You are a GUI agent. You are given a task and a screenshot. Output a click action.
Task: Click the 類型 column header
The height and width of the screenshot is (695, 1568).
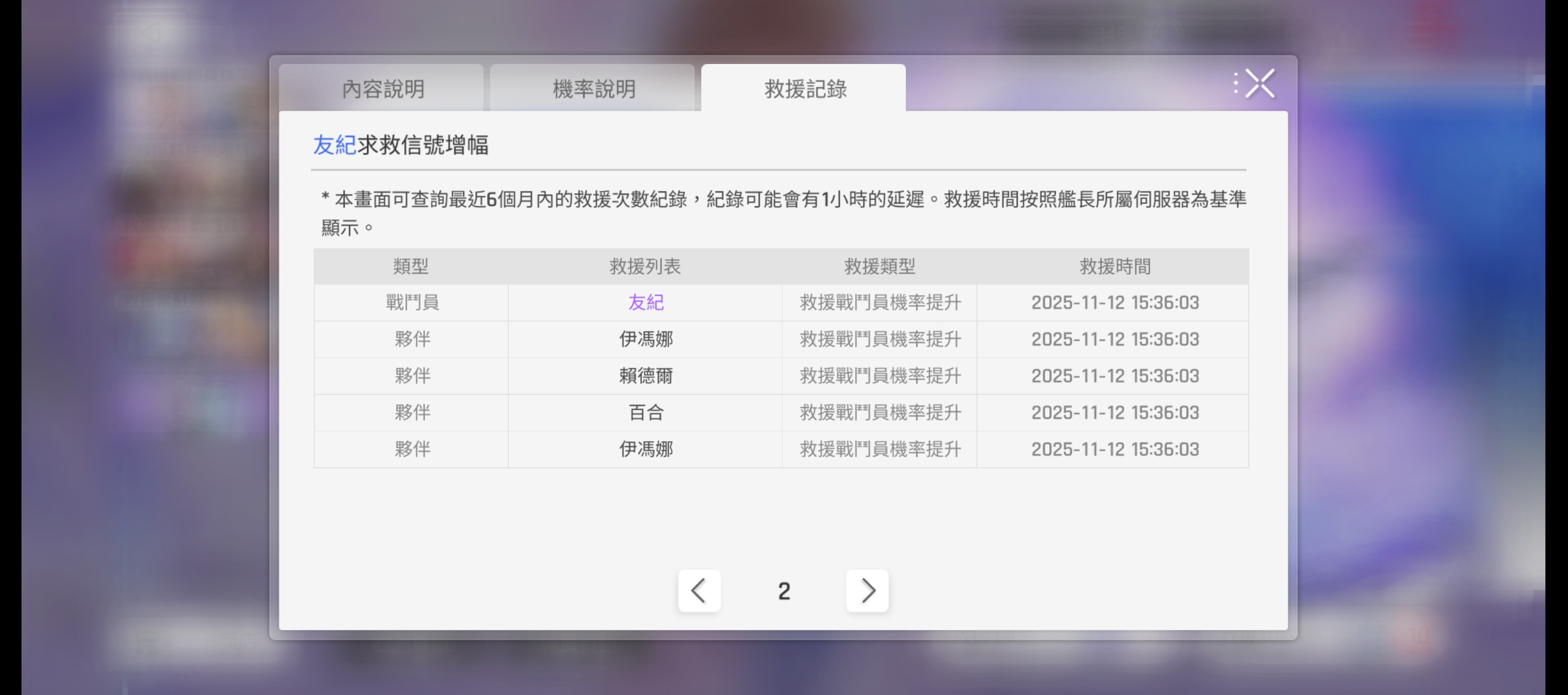(411, 266)
